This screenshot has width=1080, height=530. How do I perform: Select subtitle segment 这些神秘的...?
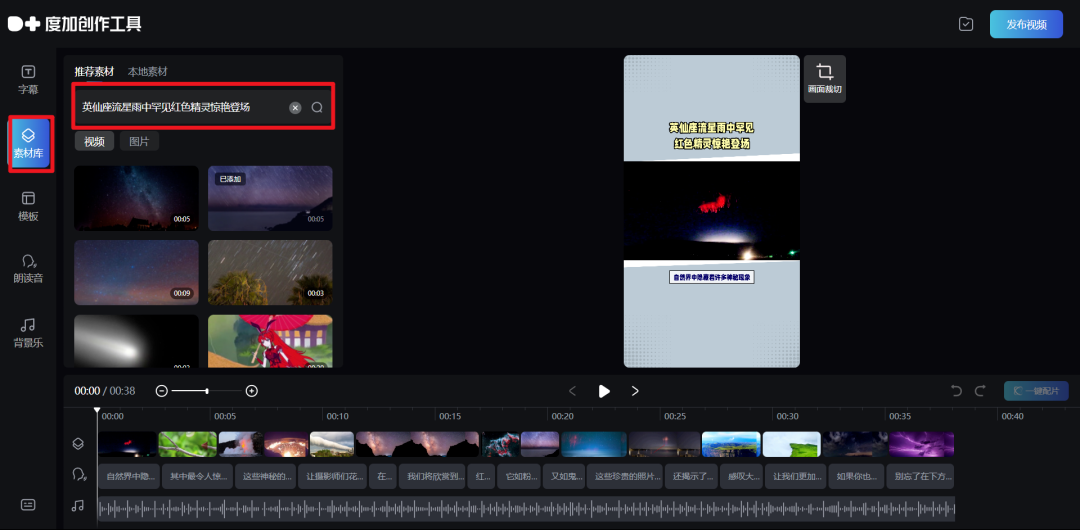[x=265, y=476]
